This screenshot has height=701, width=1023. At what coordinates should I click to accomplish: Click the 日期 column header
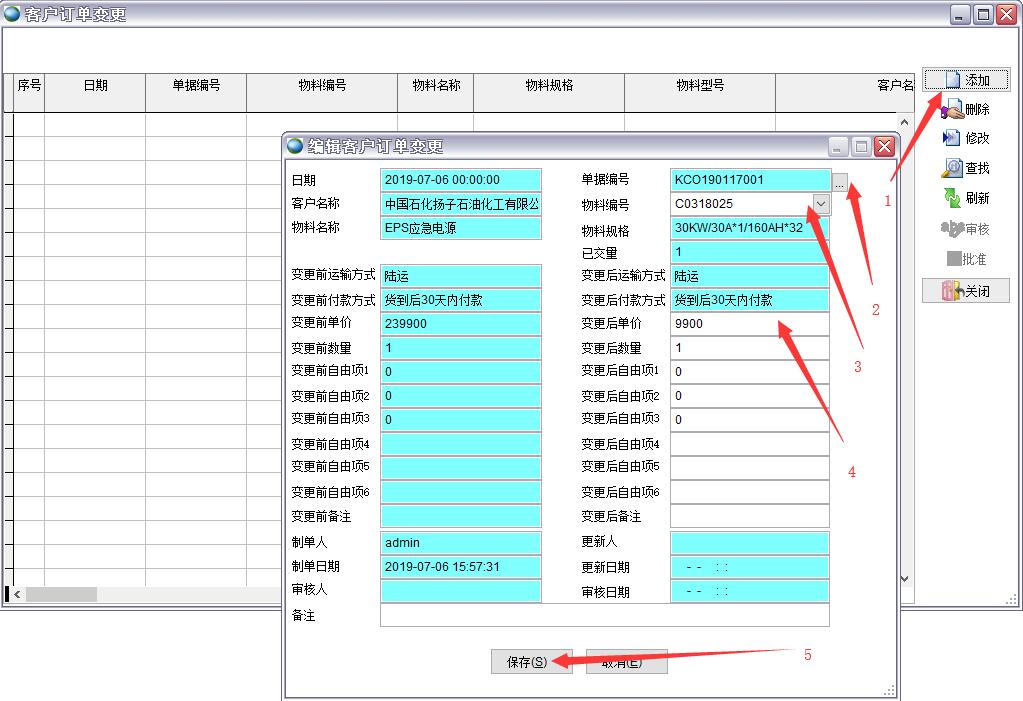[x=95, y=86]
